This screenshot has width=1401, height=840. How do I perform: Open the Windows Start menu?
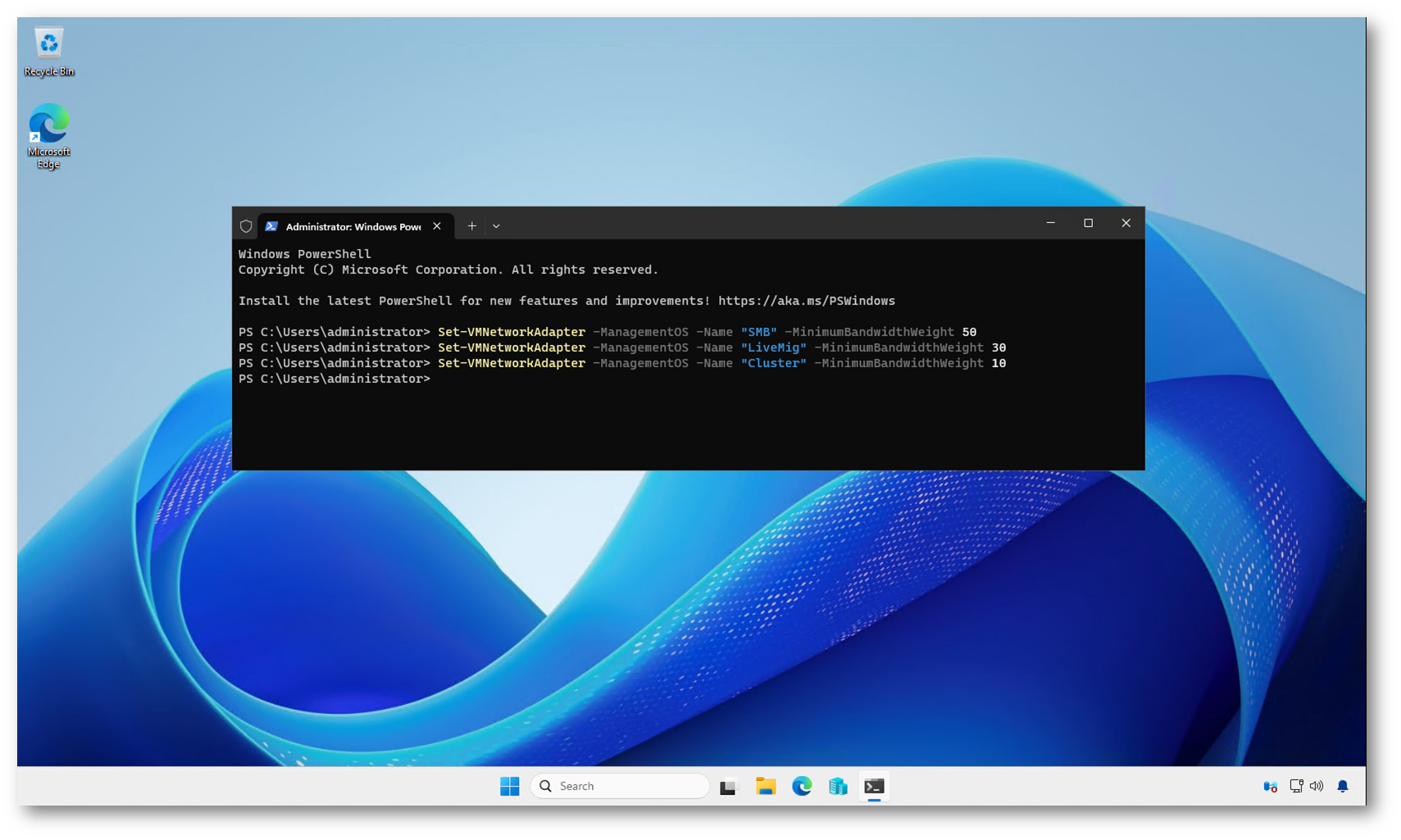tap(509, 786)
